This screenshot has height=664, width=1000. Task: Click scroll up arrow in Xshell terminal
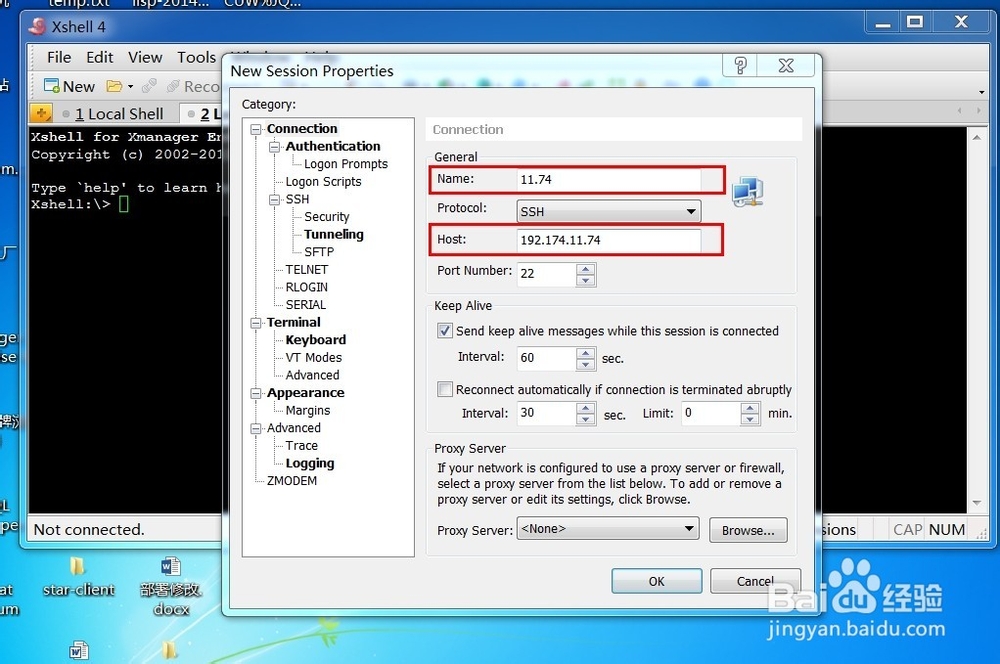pos(976,137)
